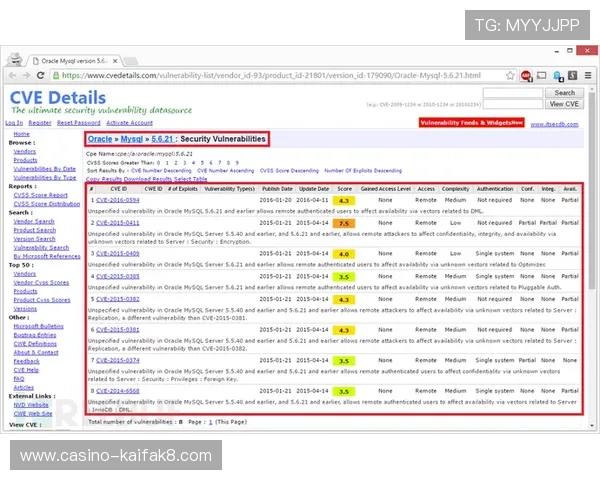
Task: Click the browser Forward arrow
Action: (26, 75)
